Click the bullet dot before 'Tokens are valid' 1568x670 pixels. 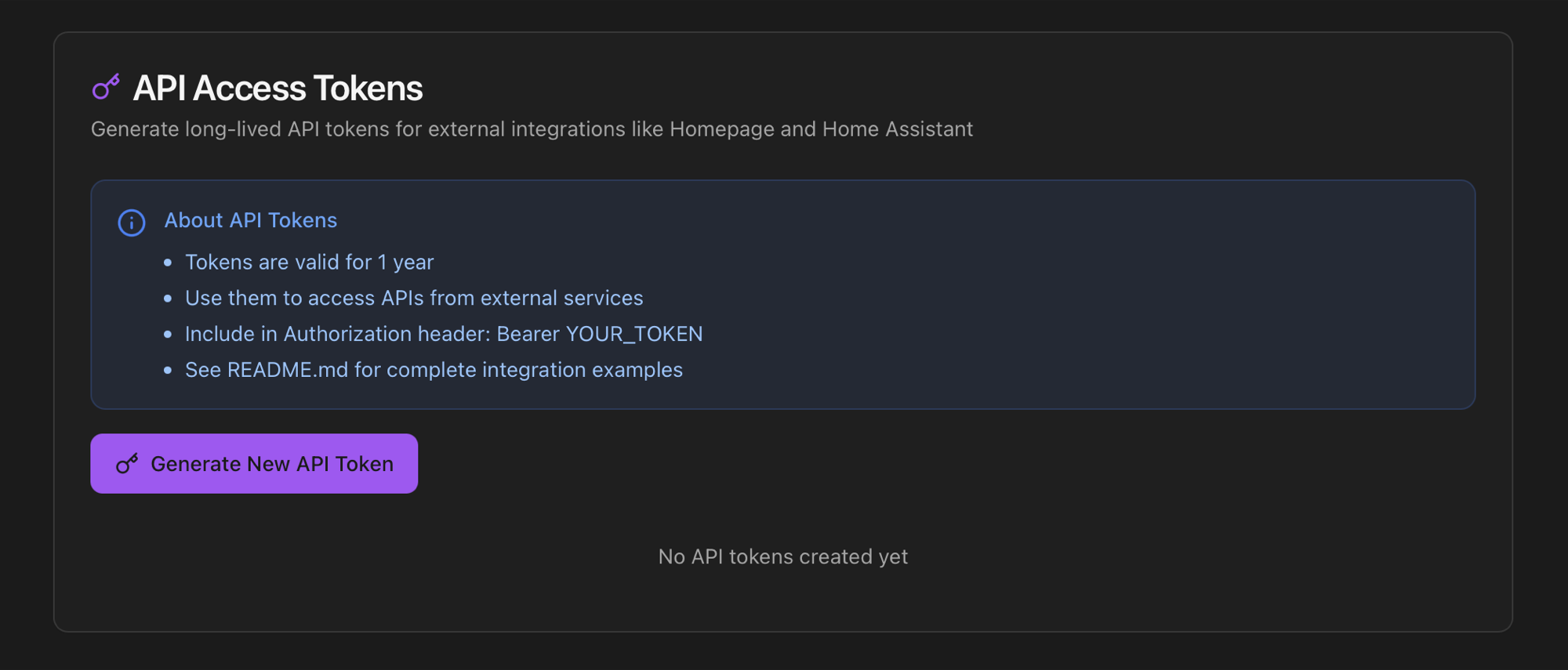point(168,263)
